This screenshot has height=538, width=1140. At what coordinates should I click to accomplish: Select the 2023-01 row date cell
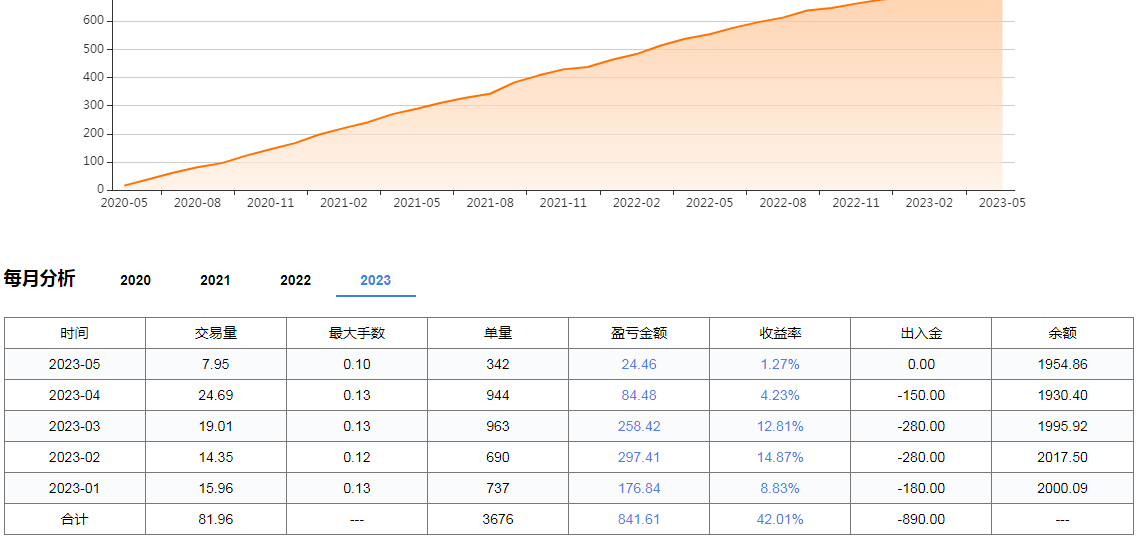[75, 489]
